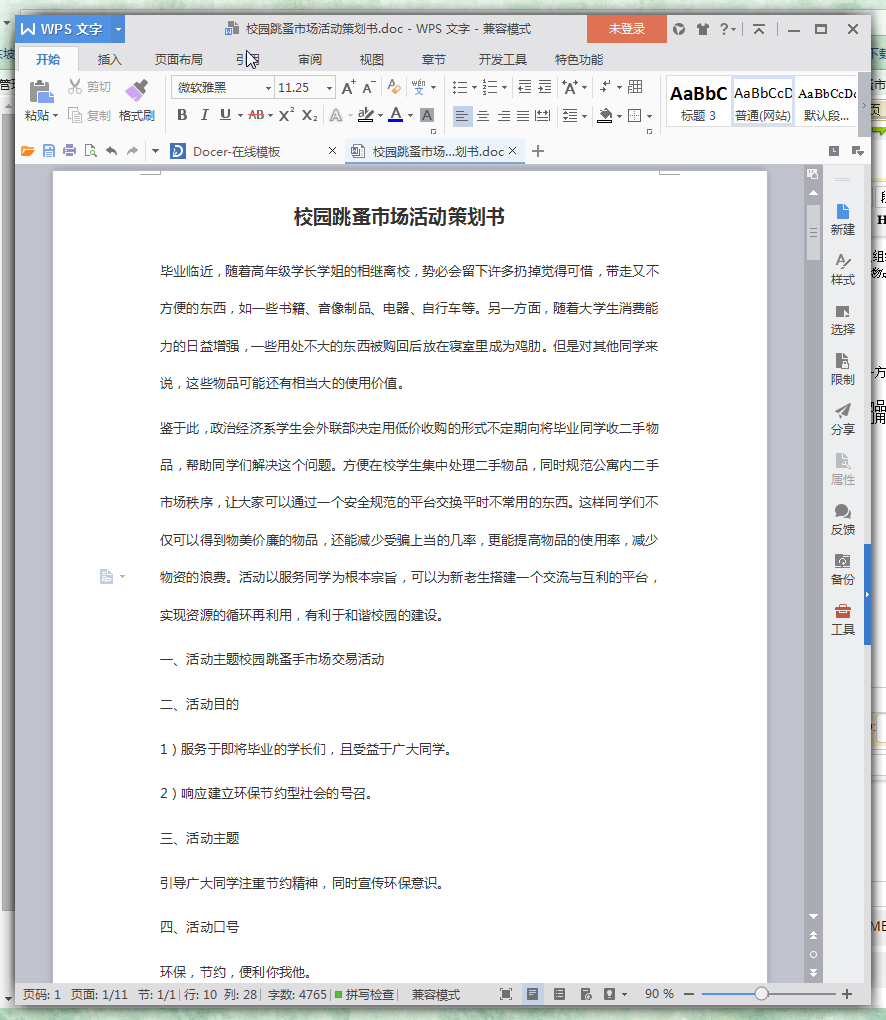The image size is (886, 1020).
Task: Expand the quick access toolbar customize arrow
Action: [x=155, y=151]
